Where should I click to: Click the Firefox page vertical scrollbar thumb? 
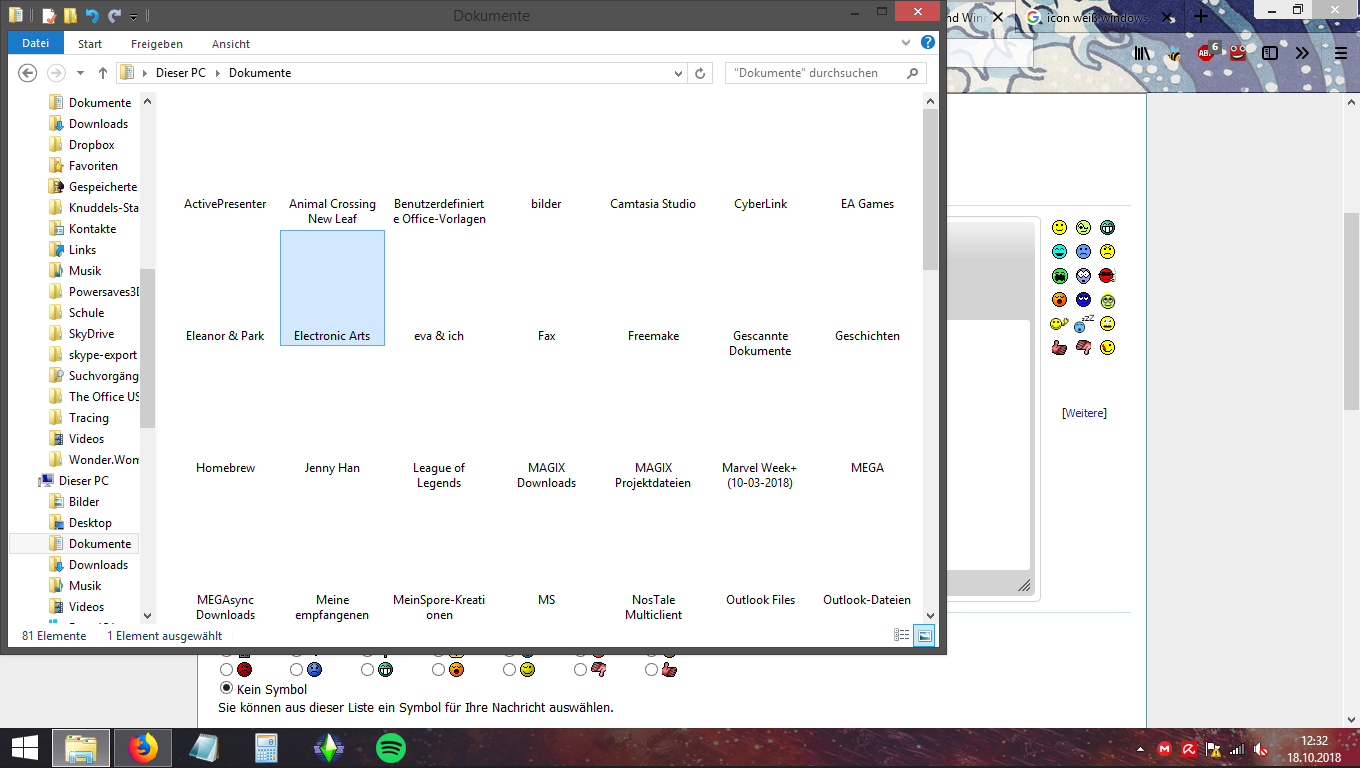tap(1351, 310)
